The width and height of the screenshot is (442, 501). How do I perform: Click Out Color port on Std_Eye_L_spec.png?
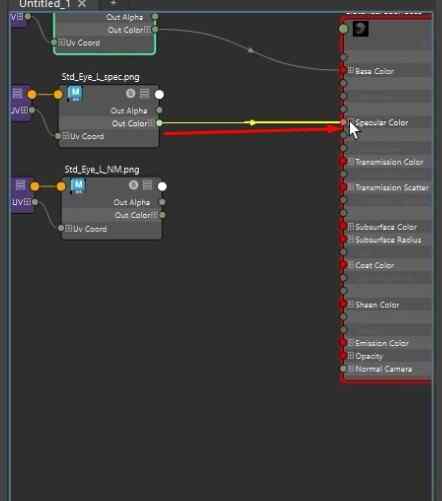click(x=160, y=123)
